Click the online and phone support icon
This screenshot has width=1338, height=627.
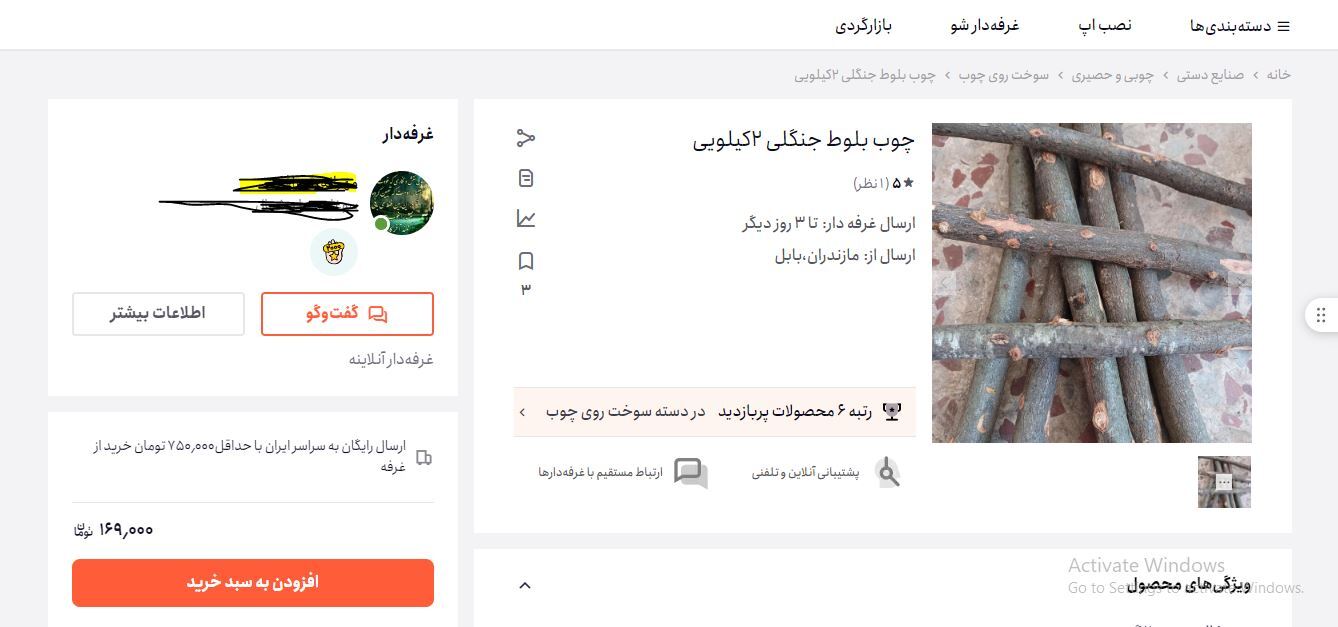(887, 472)
